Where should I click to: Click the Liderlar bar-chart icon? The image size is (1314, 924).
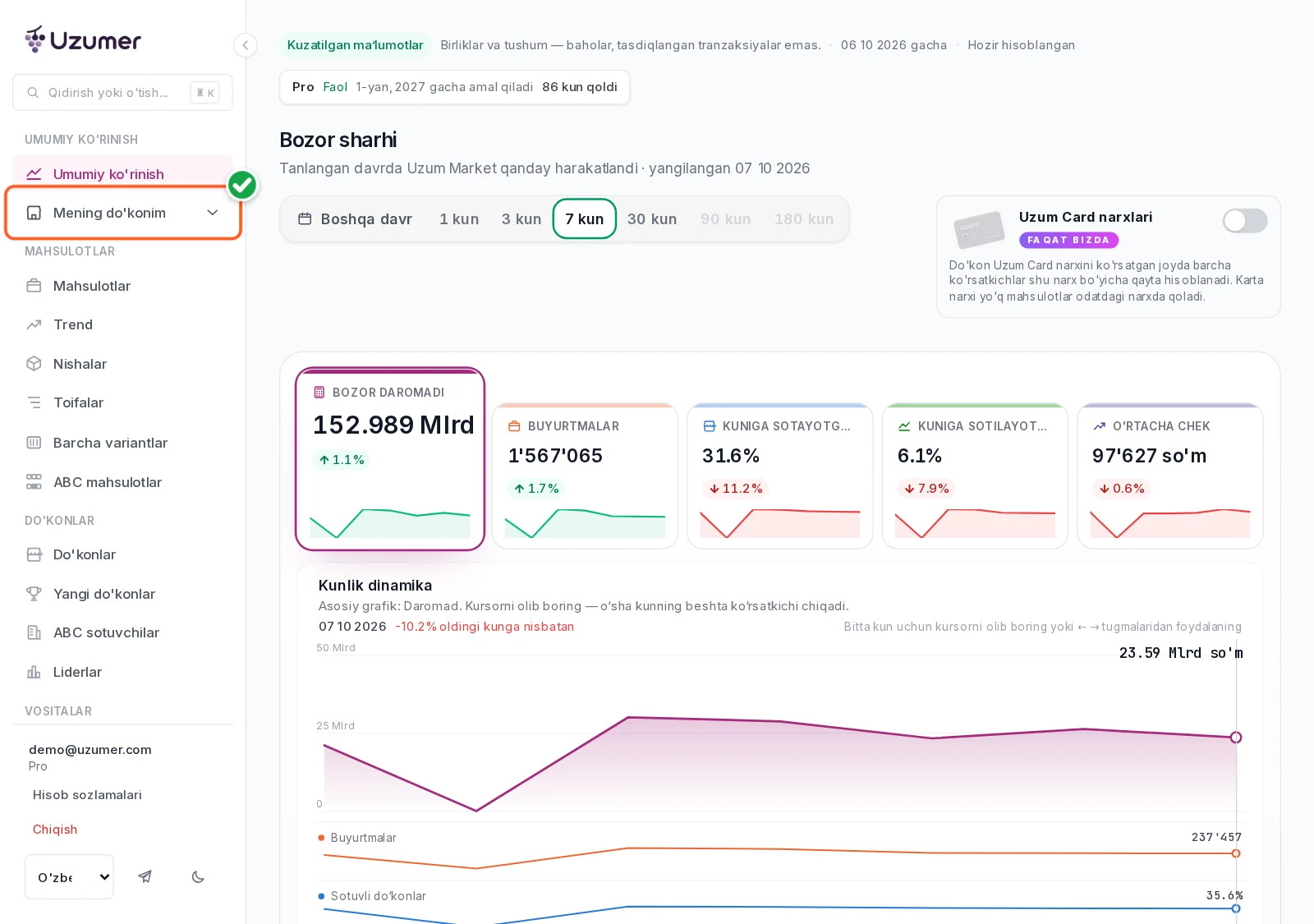pos(34,672)
